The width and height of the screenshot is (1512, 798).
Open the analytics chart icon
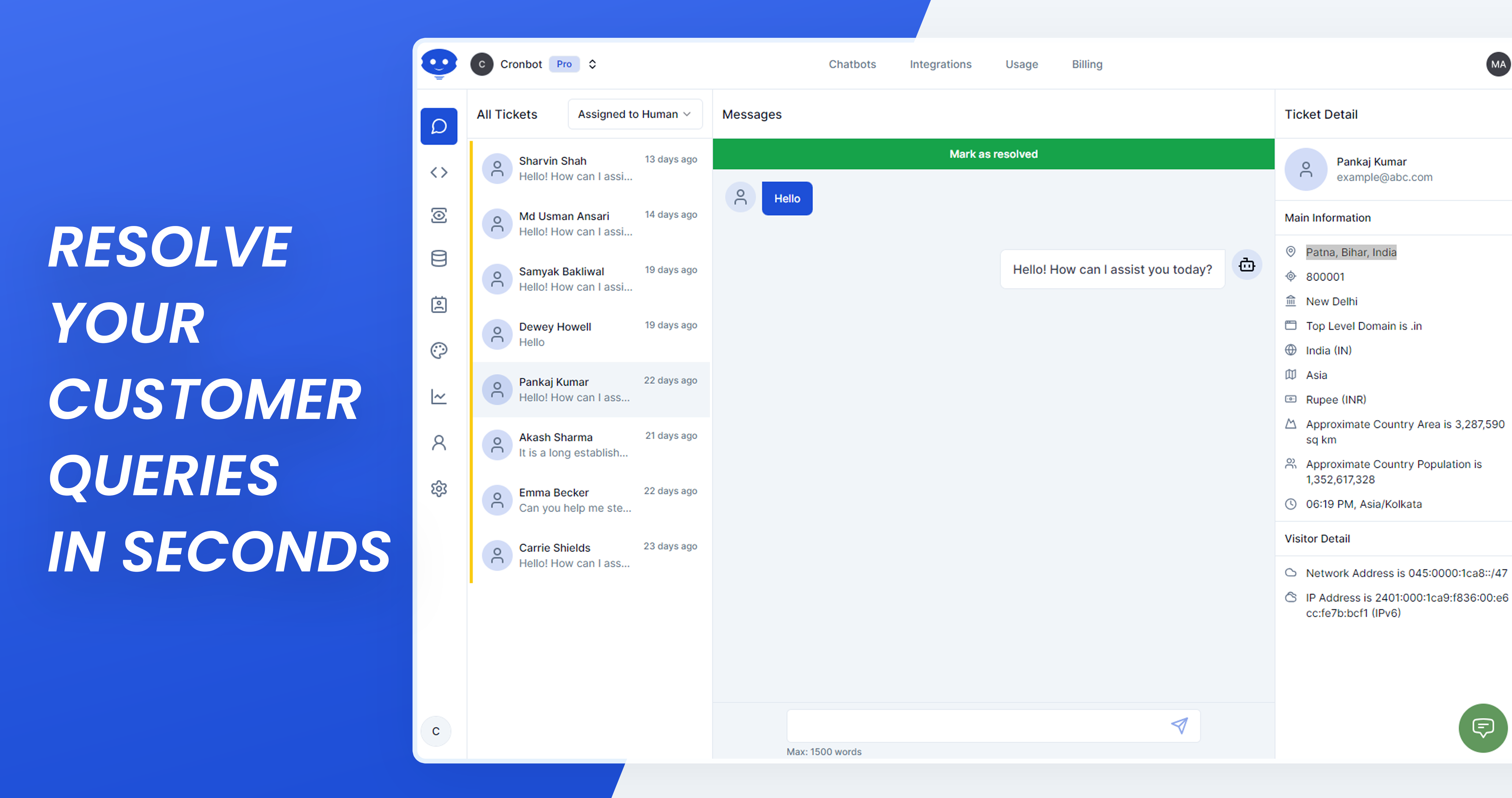[438, 397]
